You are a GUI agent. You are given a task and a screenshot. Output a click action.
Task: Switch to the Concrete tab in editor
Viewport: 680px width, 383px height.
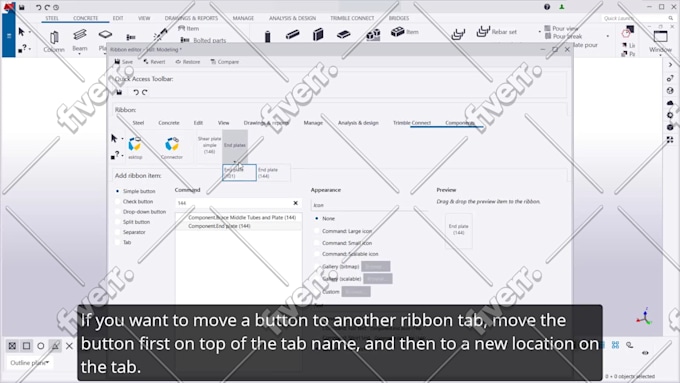[169, 123]
